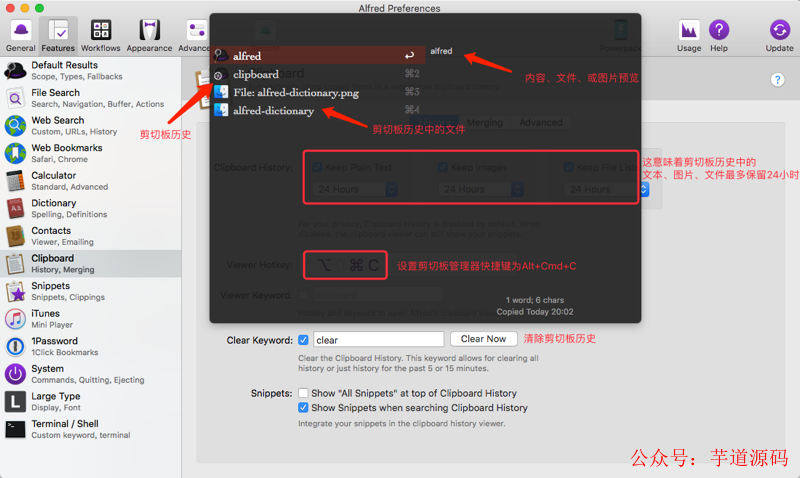This screenshot has height=478, width=800.
Task: Open the General preferences tab
Action: pyautogui.click(x=21, y=36)
